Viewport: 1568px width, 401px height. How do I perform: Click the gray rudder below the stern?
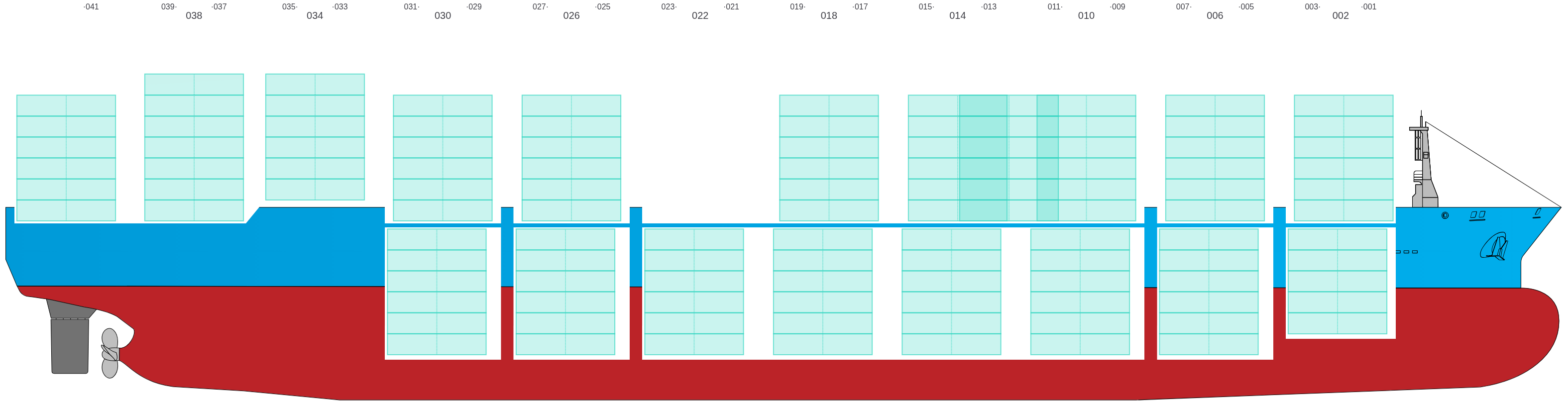pyautogui.click(x=70, y=344)
